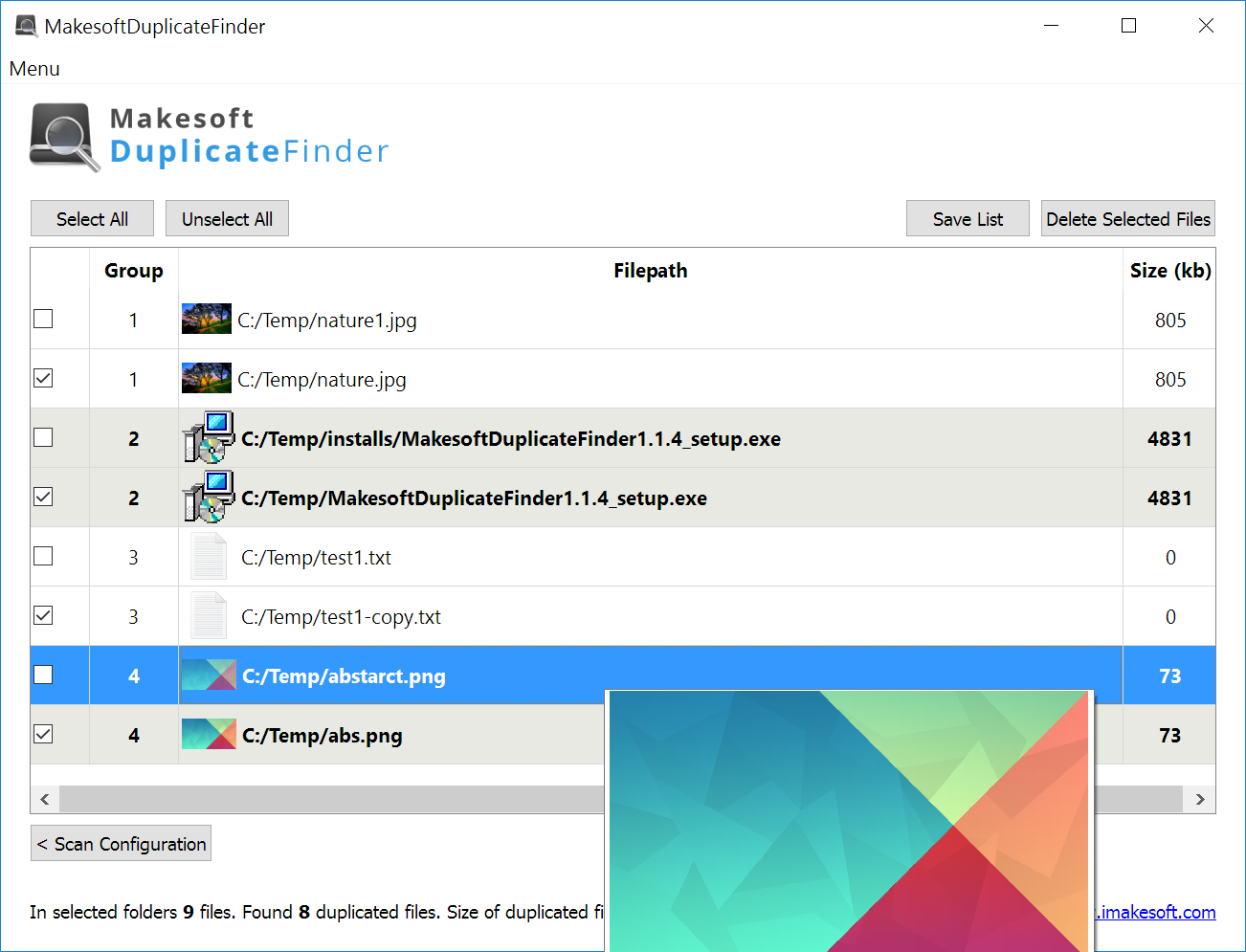Screen dimensions: 1246x952
Task: Select the C:/Temp/MakesoftDuplicateFinder1.1.4_setup.exe filepath
Action: 474,498
